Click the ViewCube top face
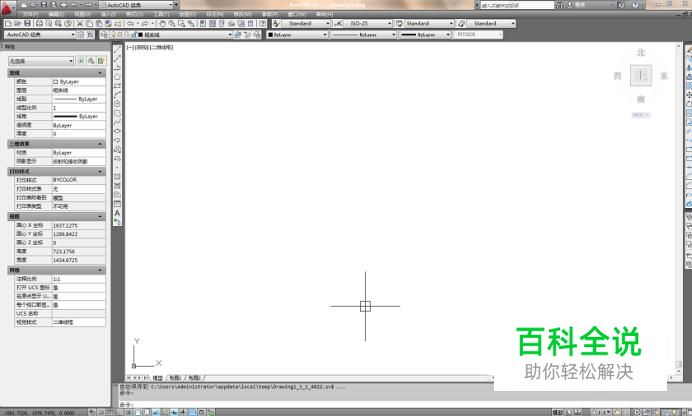Image resolution: width=692 pixels, height=416 pixels. point(641,76)
